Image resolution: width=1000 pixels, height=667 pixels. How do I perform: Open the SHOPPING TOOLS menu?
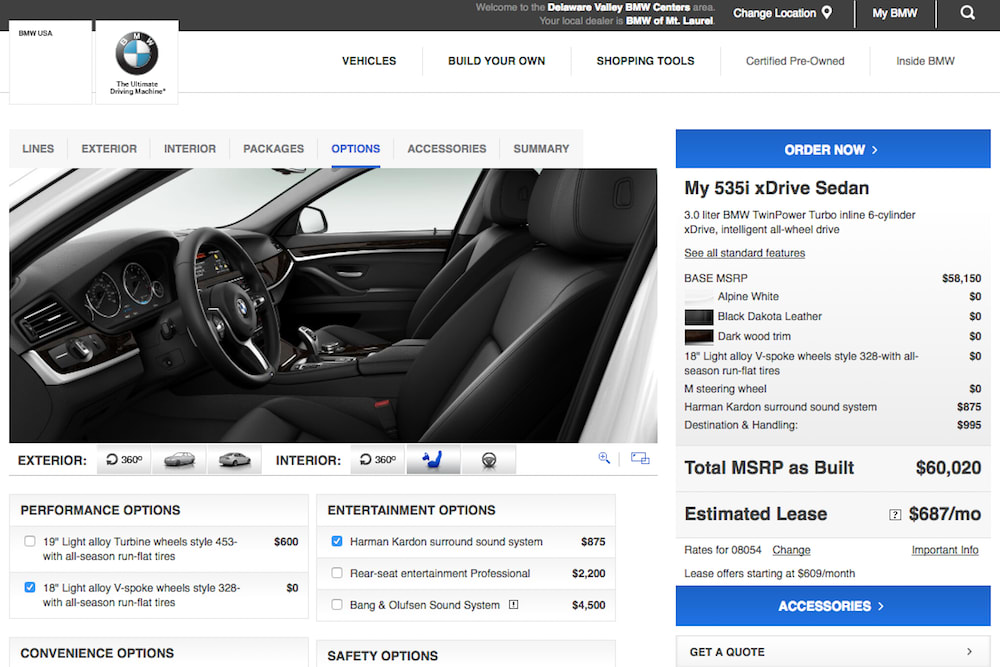pyautogui.click(x=645, y=61)
